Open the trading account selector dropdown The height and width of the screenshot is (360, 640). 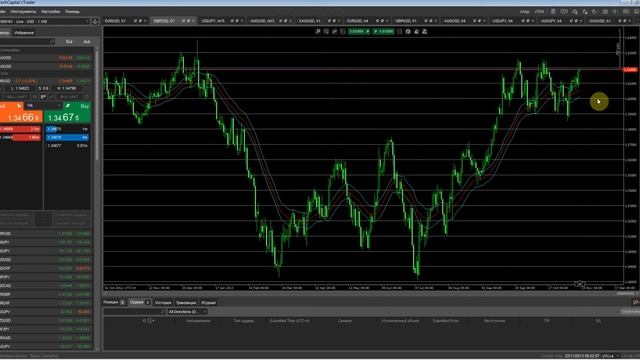click(x=44, y=21)
